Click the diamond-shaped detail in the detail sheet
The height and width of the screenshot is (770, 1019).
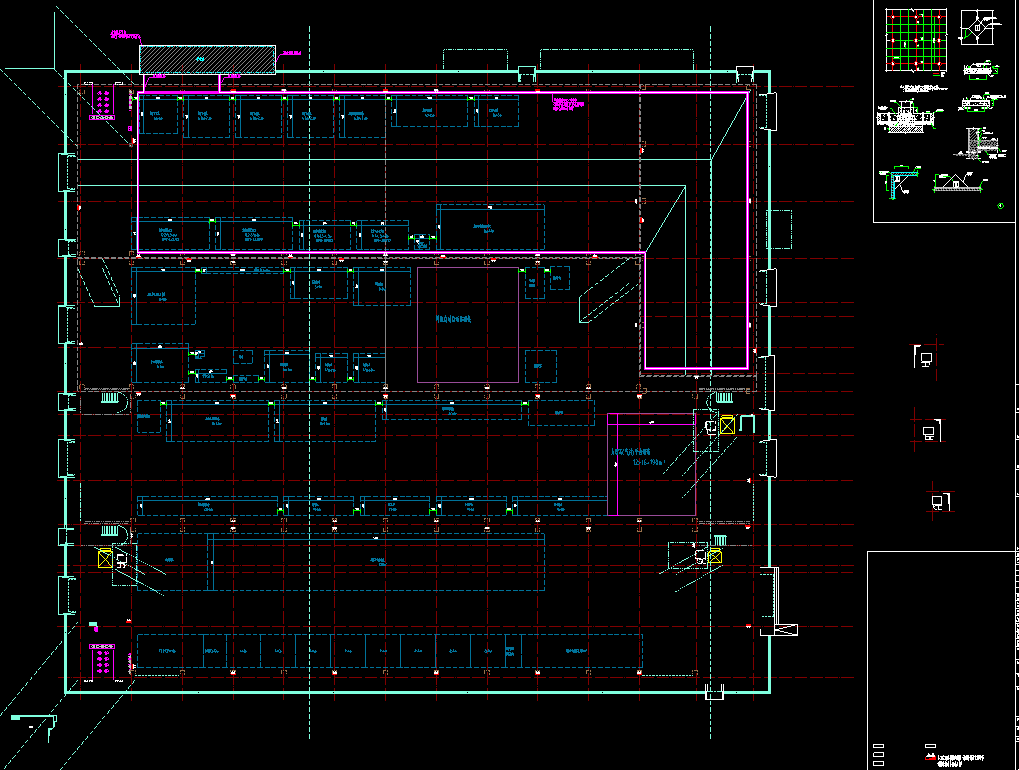977,28
